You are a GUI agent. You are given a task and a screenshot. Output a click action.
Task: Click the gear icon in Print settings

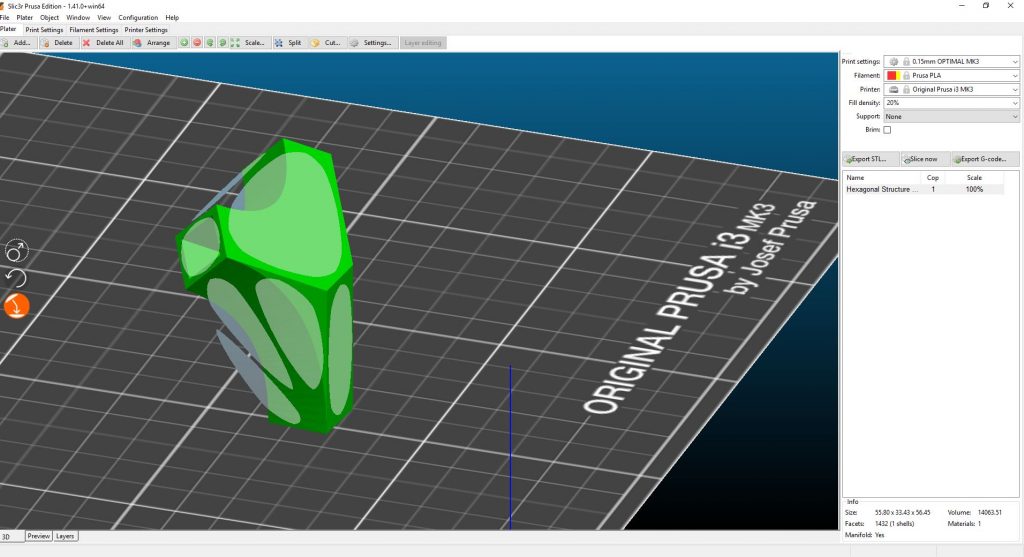[x=893, y=61]
